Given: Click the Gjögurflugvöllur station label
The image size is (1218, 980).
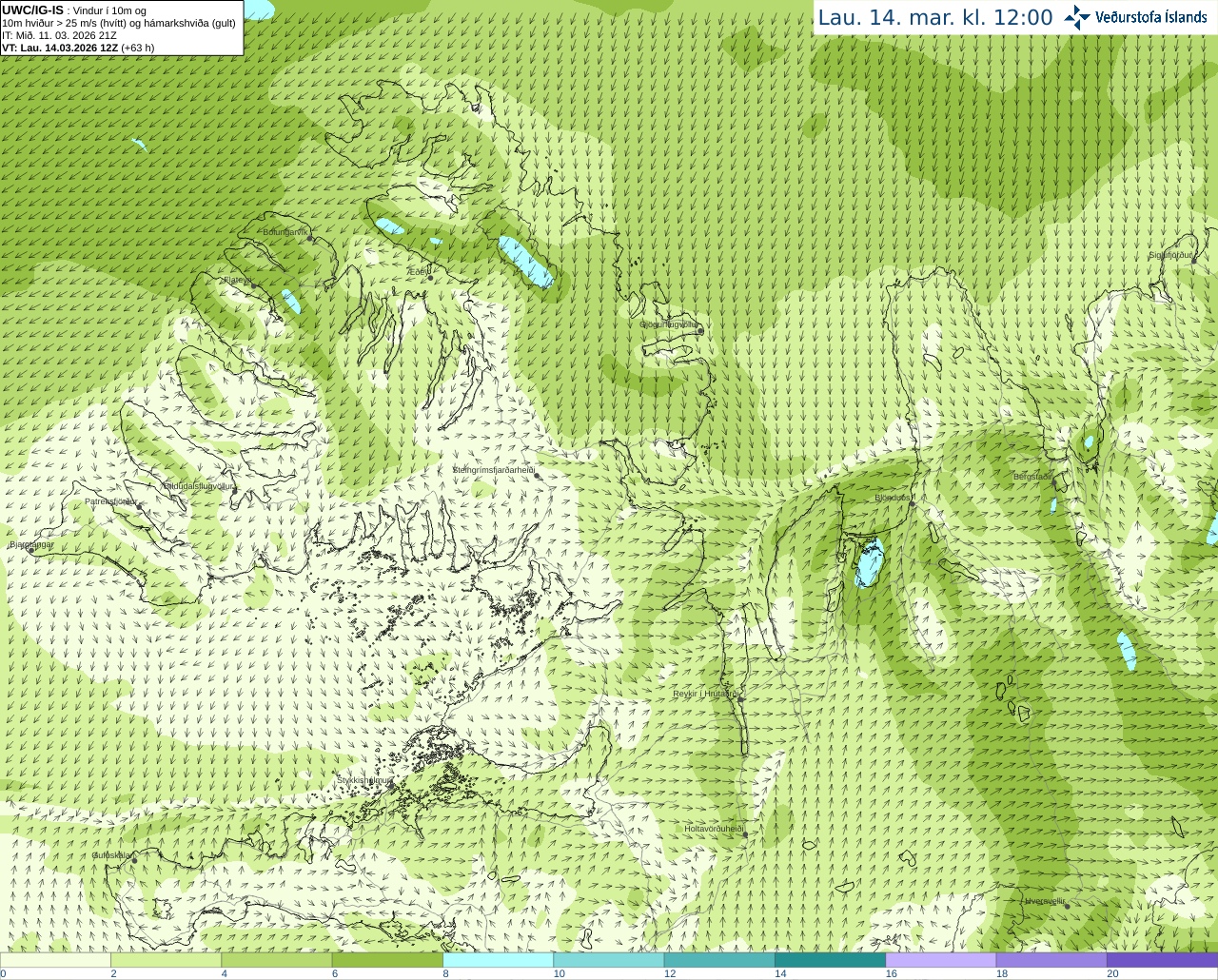Looking at the screenshot, I should tap(668, 324).
